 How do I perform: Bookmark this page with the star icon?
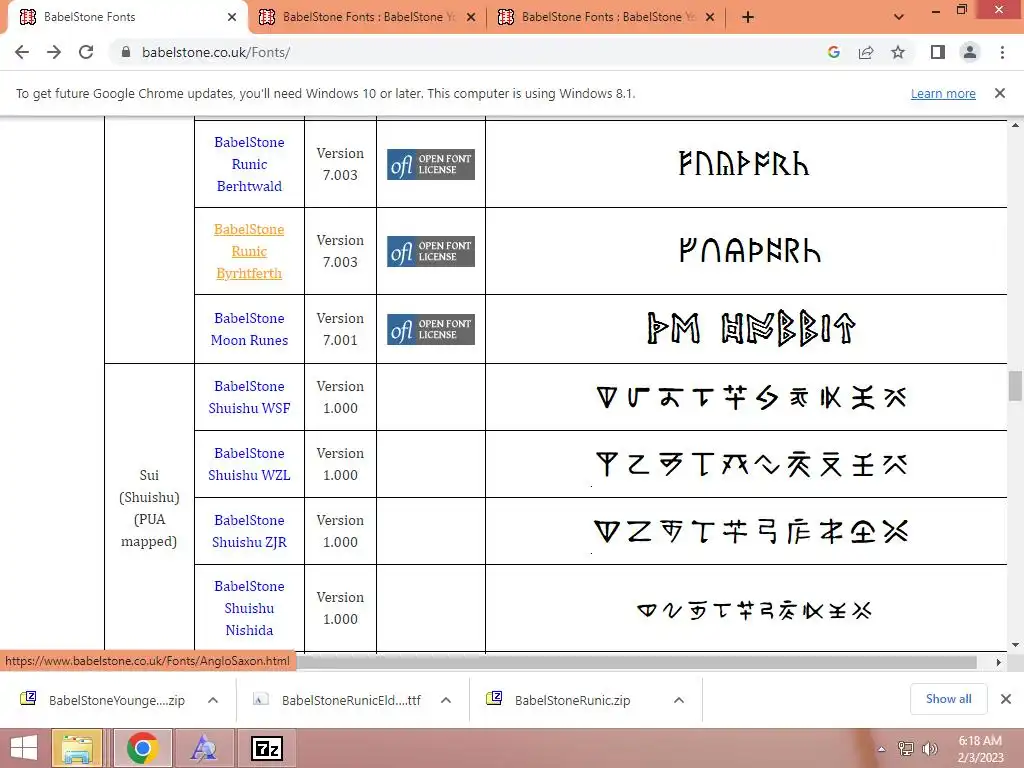898,52
